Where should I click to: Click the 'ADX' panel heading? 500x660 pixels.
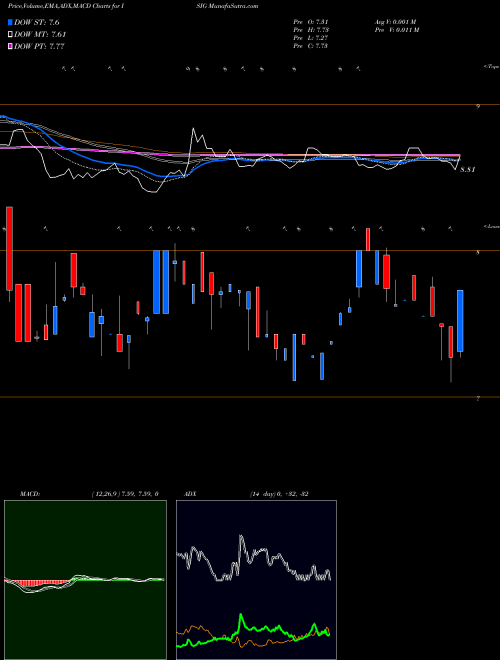click(190, 494)
